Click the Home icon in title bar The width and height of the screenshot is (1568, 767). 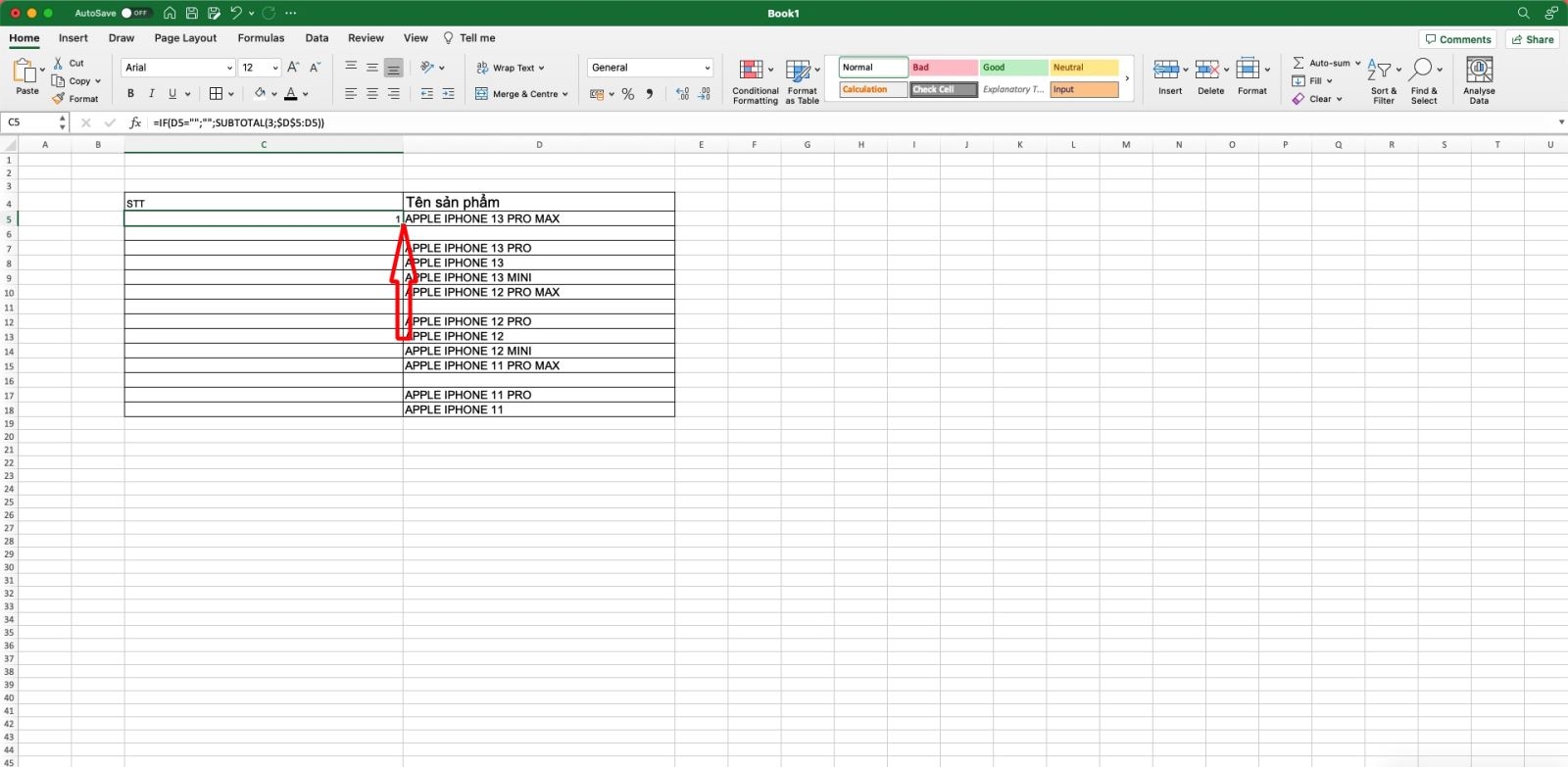170,13
